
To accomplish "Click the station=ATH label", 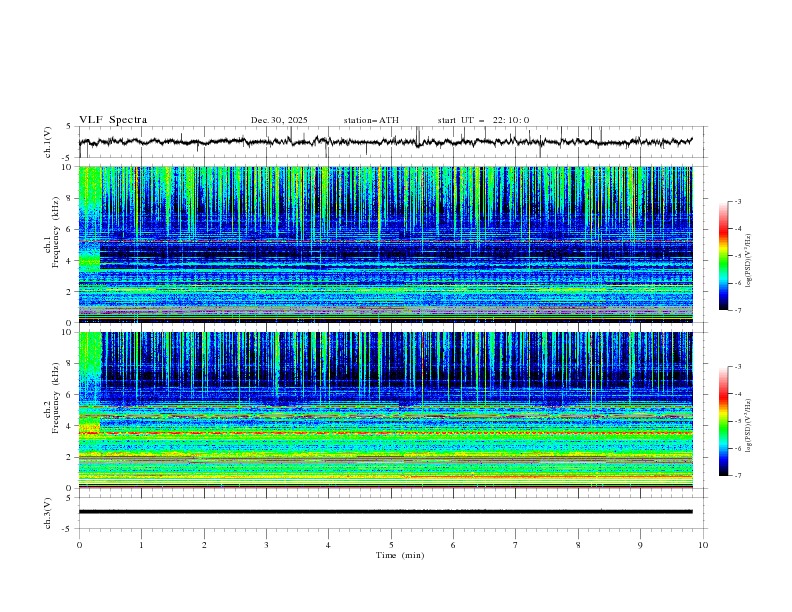I will 371,120.
